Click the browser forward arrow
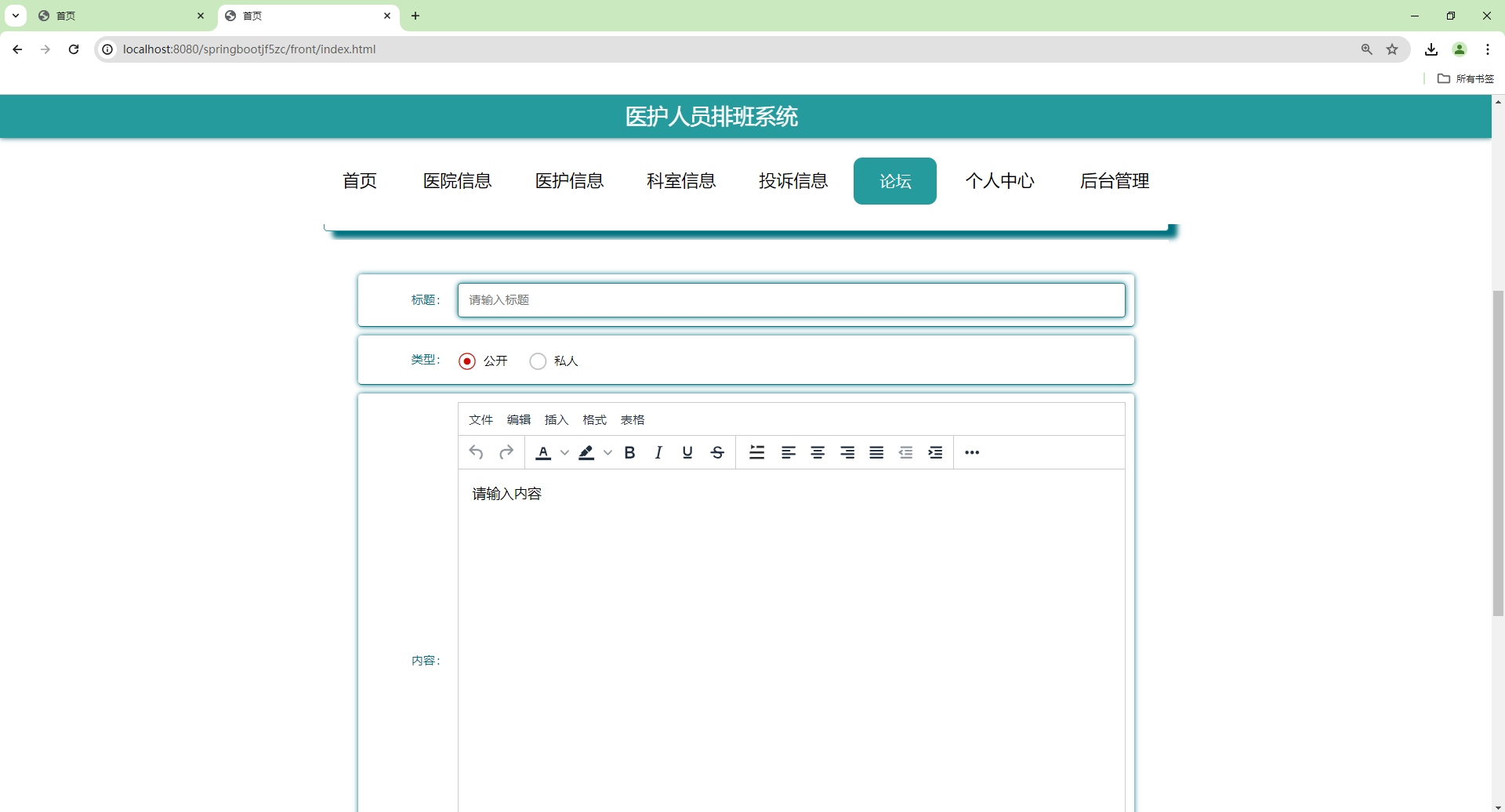The image size is (1505, 812). click(45, 49)
